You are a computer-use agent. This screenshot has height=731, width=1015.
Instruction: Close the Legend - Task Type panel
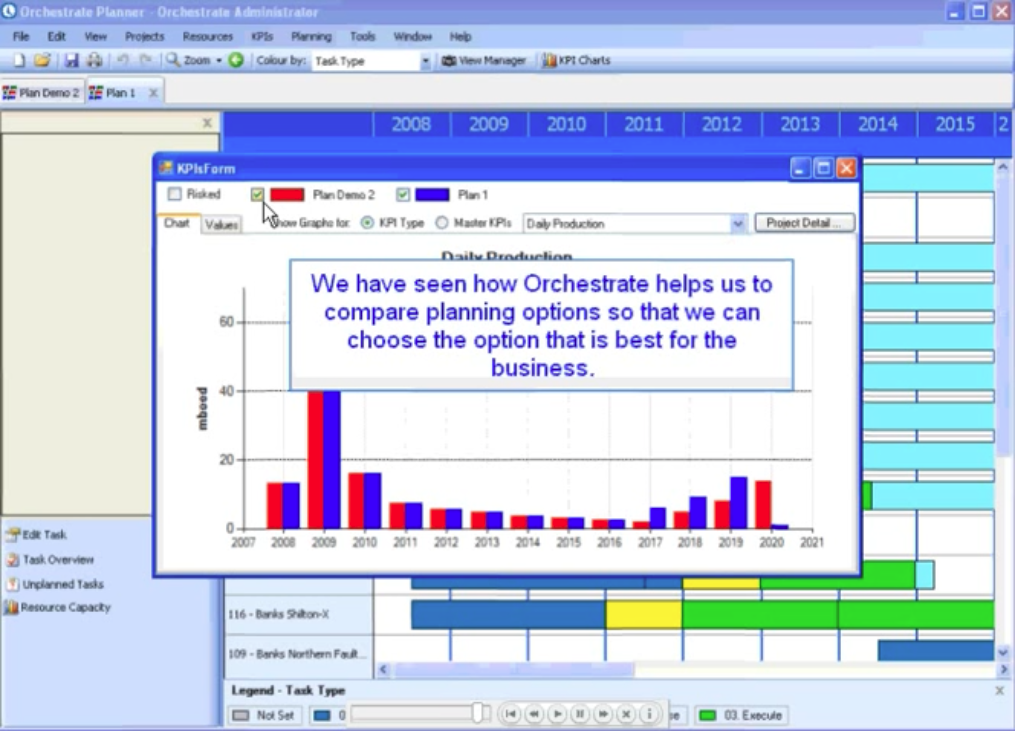tap(999, 691)
